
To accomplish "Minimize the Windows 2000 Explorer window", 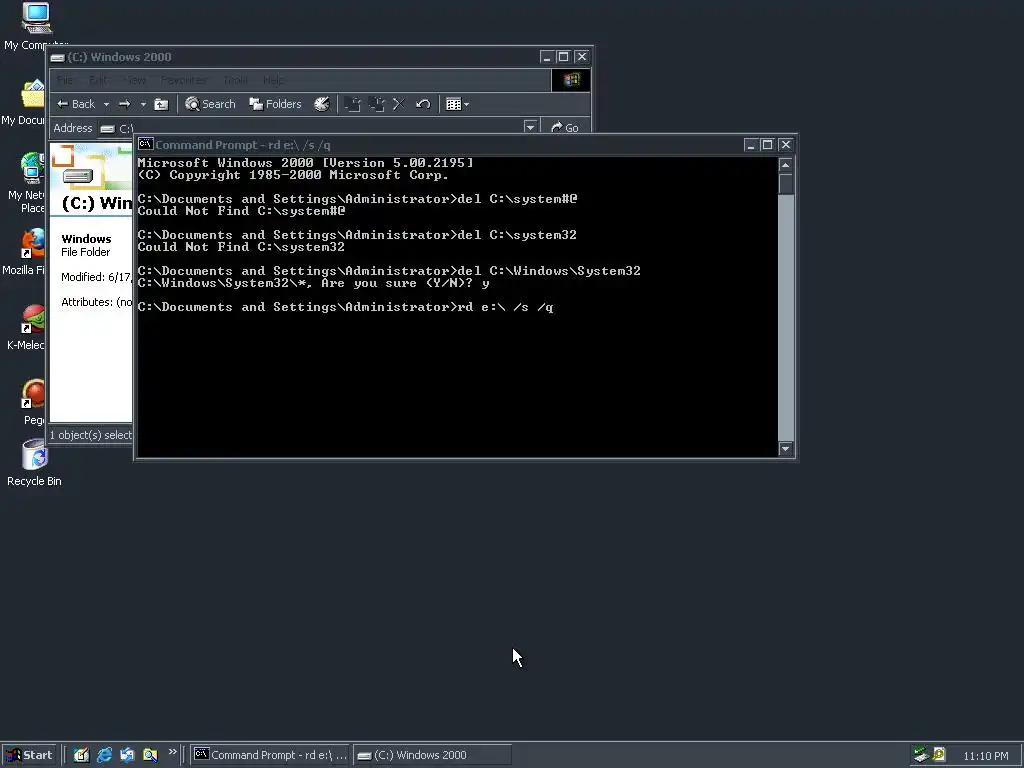I will coord(547,57).
